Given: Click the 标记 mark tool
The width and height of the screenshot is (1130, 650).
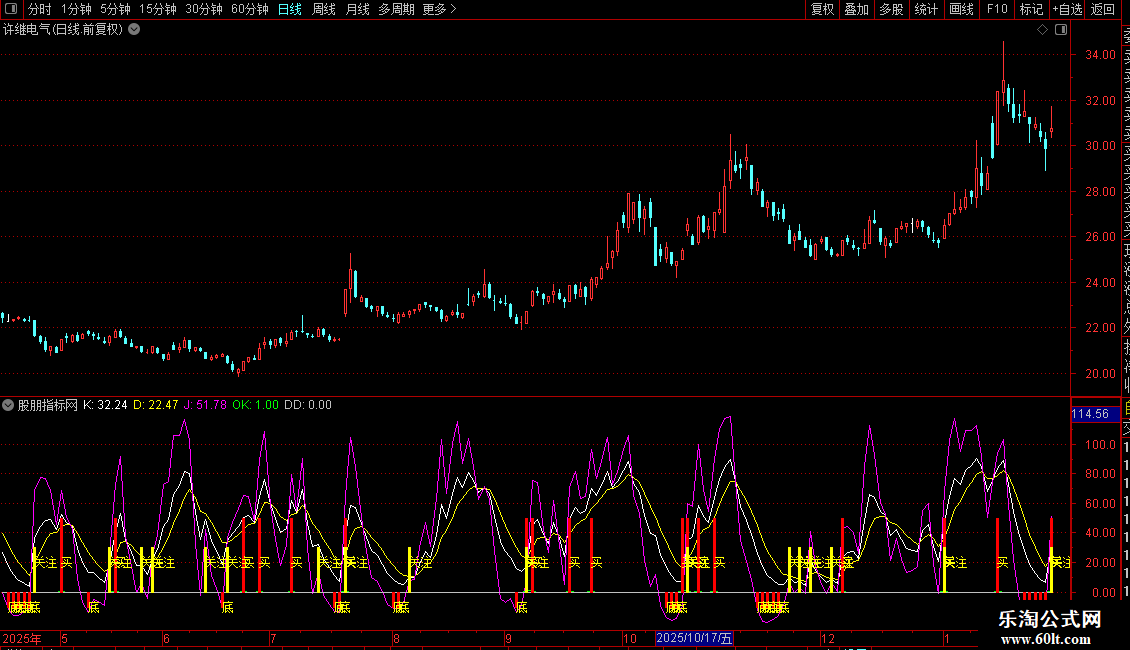Looking at the screenshot, I should coord(1031,10).
